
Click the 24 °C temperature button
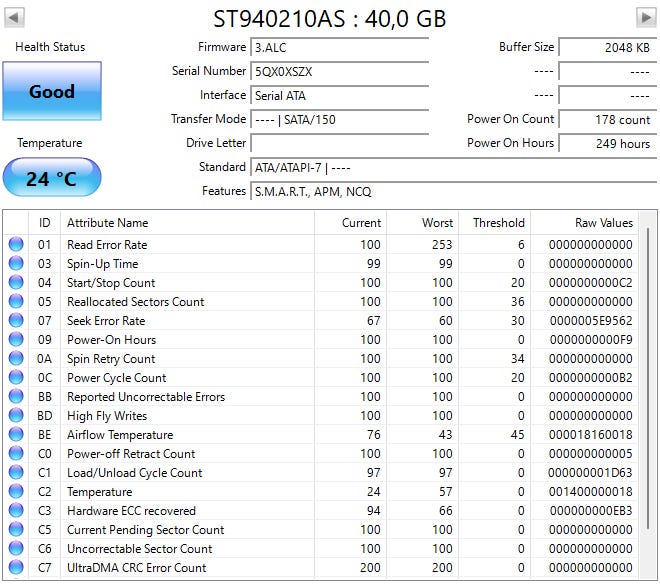pos(52,177)
